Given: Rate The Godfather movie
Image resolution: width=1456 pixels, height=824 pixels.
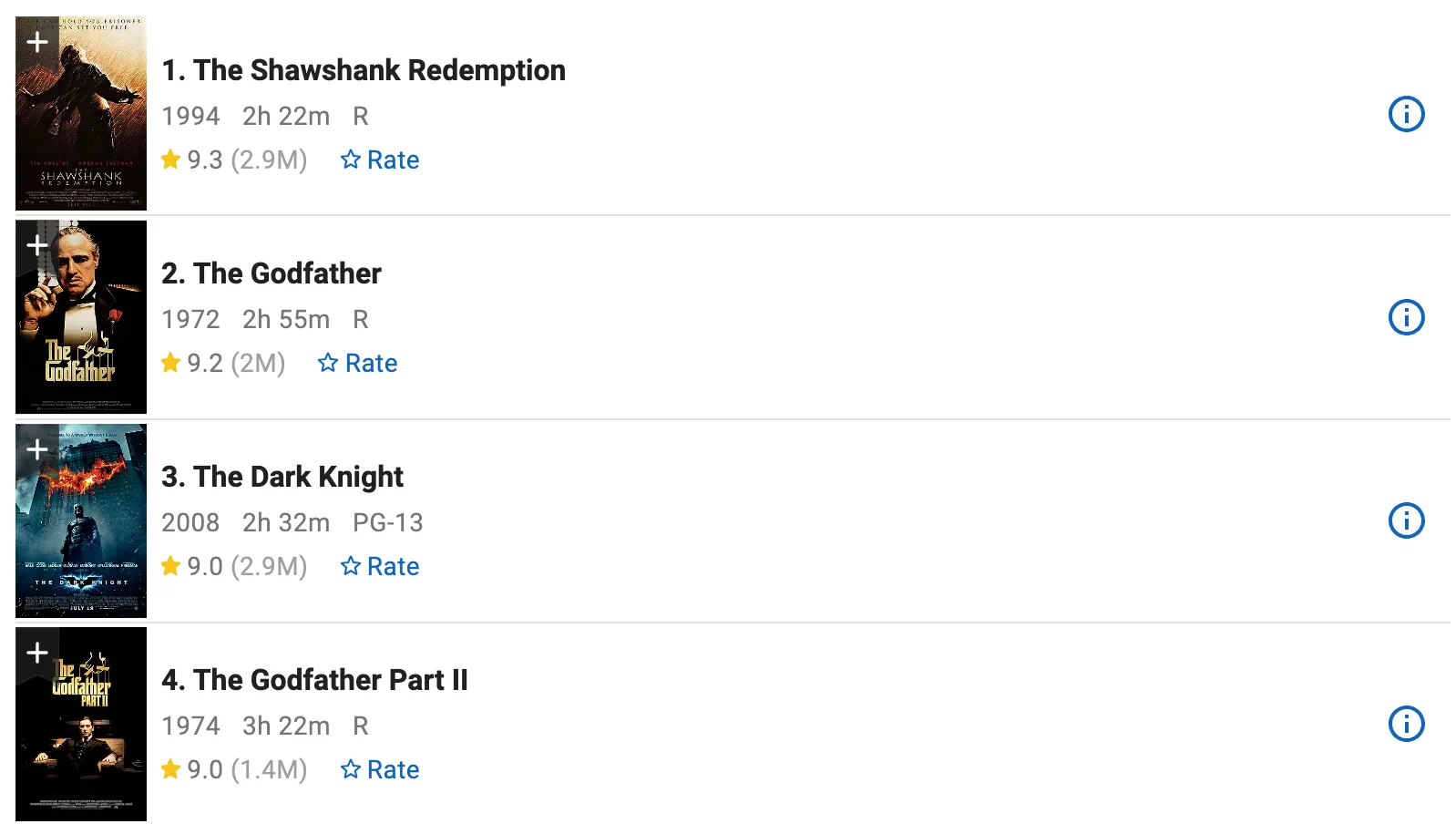Looking at the screenshot, I should pos(358,363).
